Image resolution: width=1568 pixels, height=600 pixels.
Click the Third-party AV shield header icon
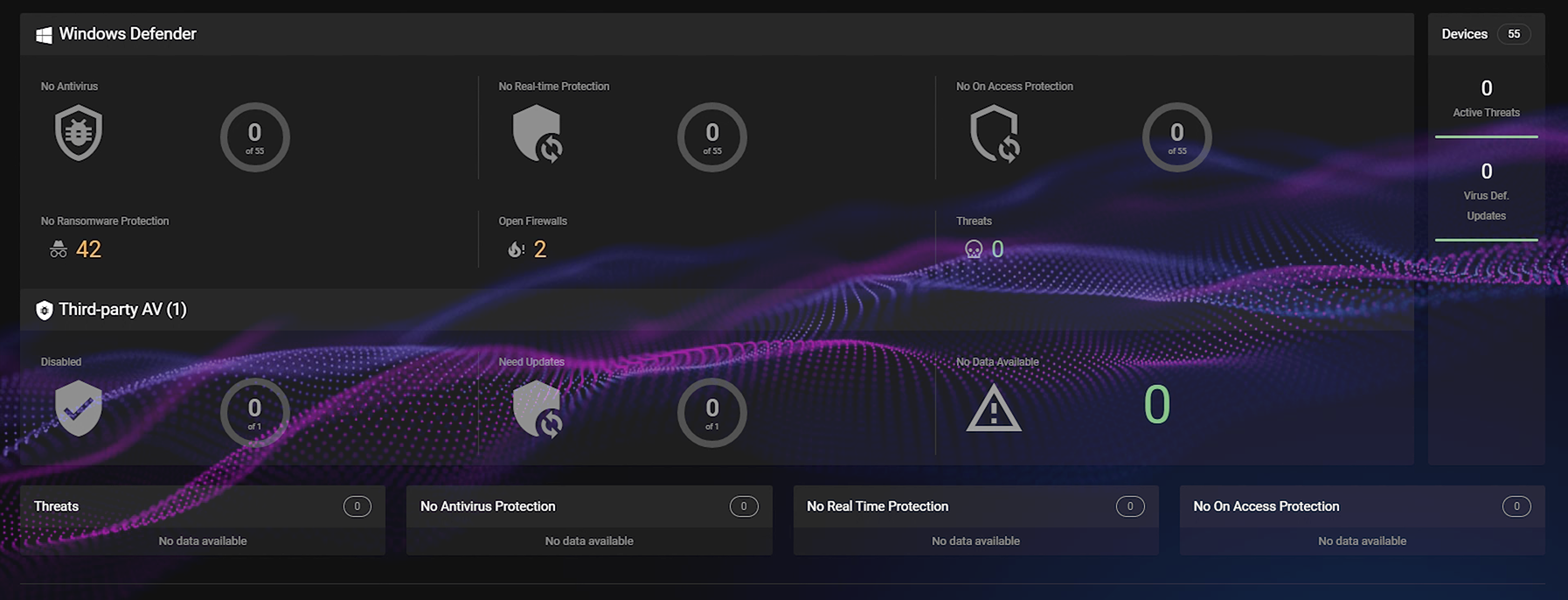point(44,310)
